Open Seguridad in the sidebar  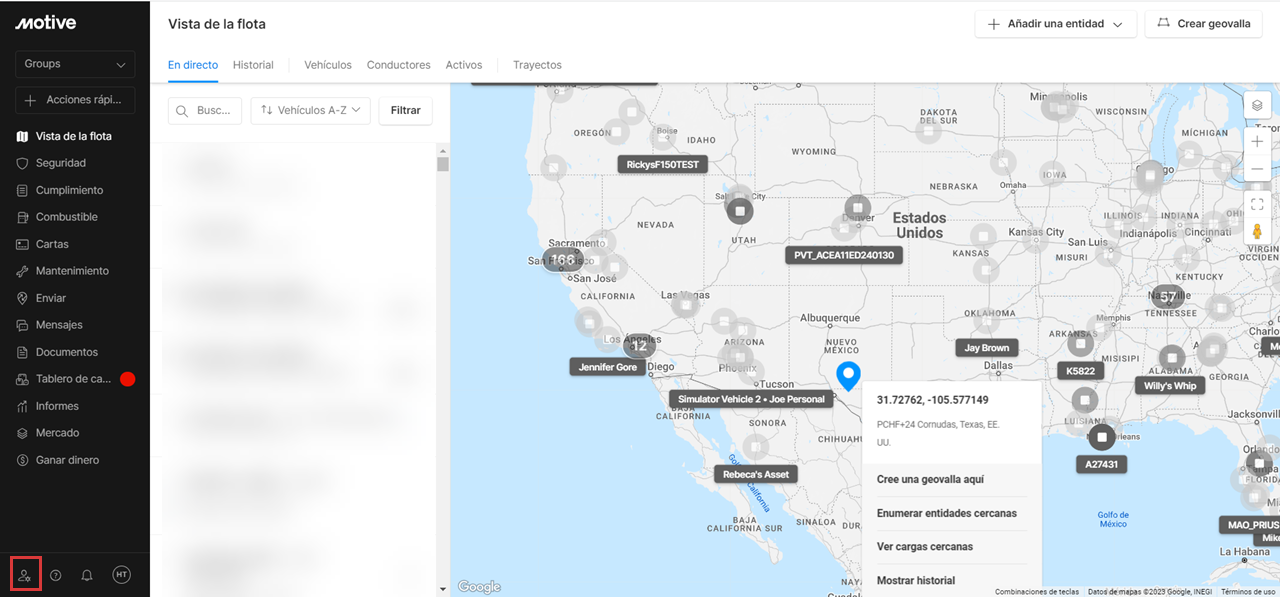click(x=61, y=163)
